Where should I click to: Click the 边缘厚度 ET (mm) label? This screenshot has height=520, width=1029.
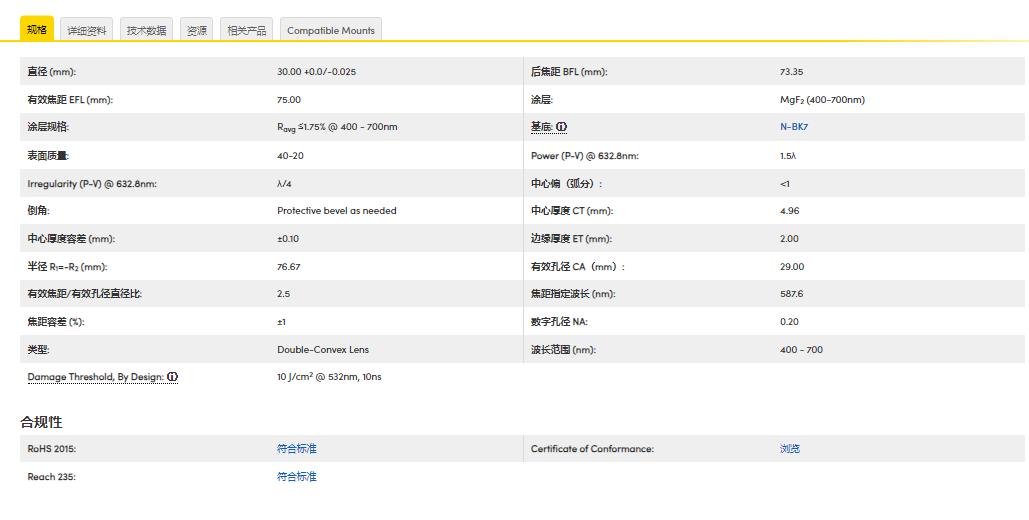pyautogui.click(x=571, y=238)
